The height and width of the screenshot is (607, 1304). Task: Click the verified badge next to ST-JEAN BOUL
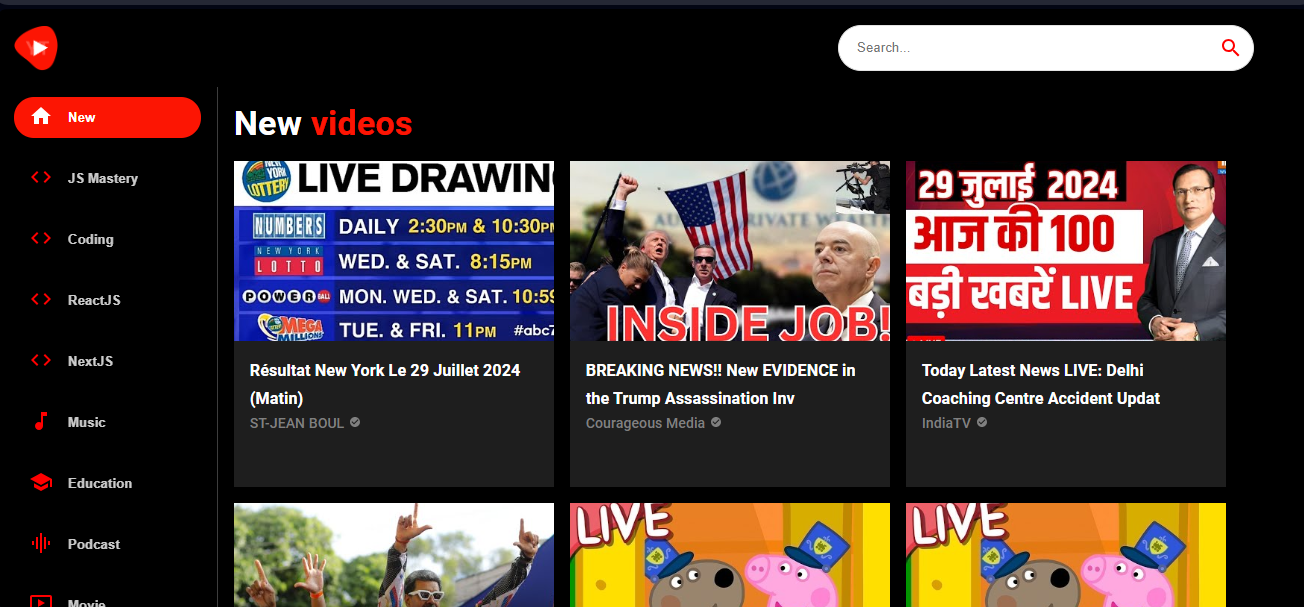355,423
